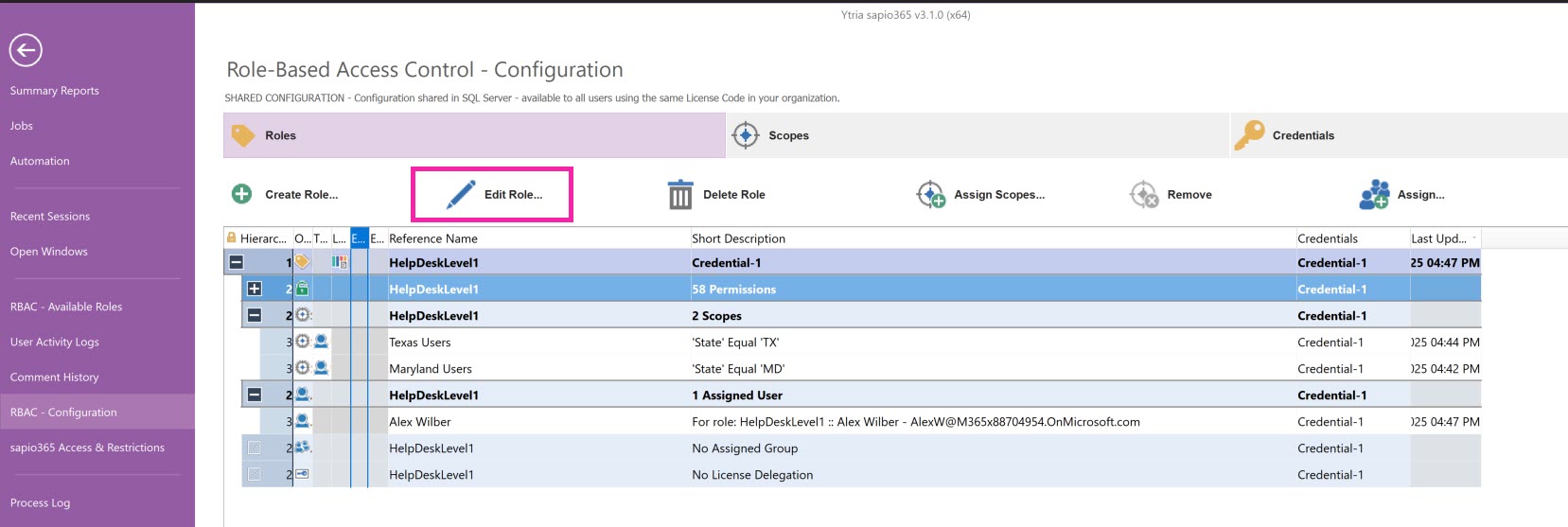Open Summary Reports from the sidebar

[54, 91]
